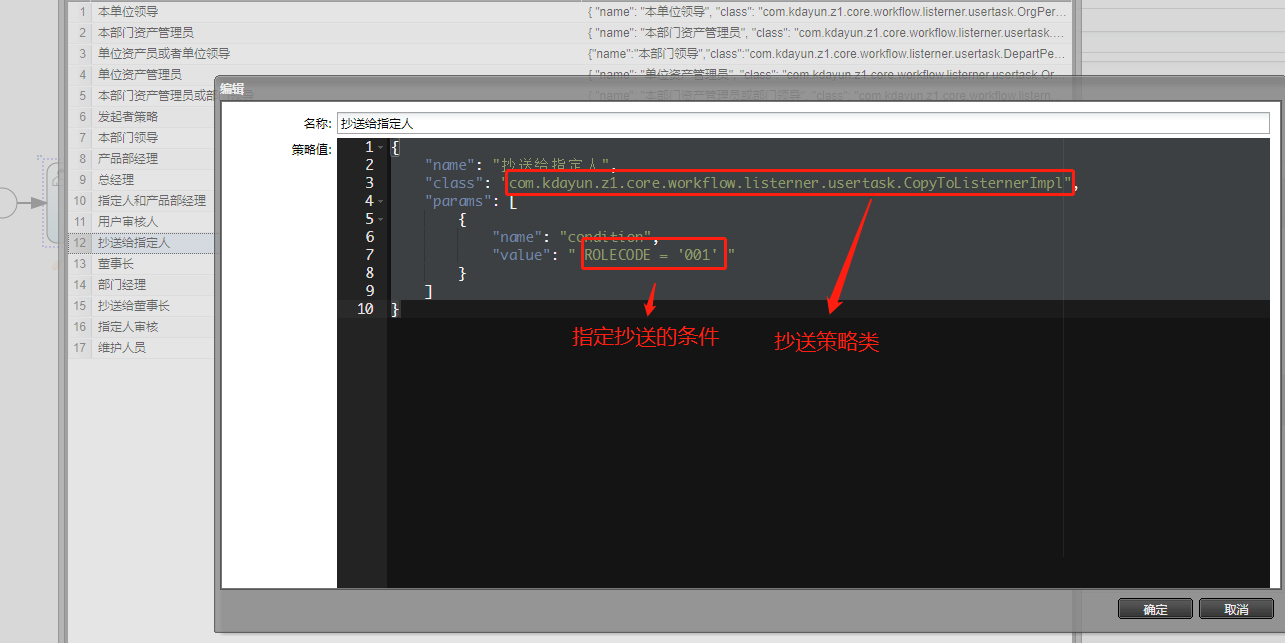The width and height of the screenshot is (1285, 643).
Task: Click the 编辑 dialog title bar
Action: click(x=750, y=88)
